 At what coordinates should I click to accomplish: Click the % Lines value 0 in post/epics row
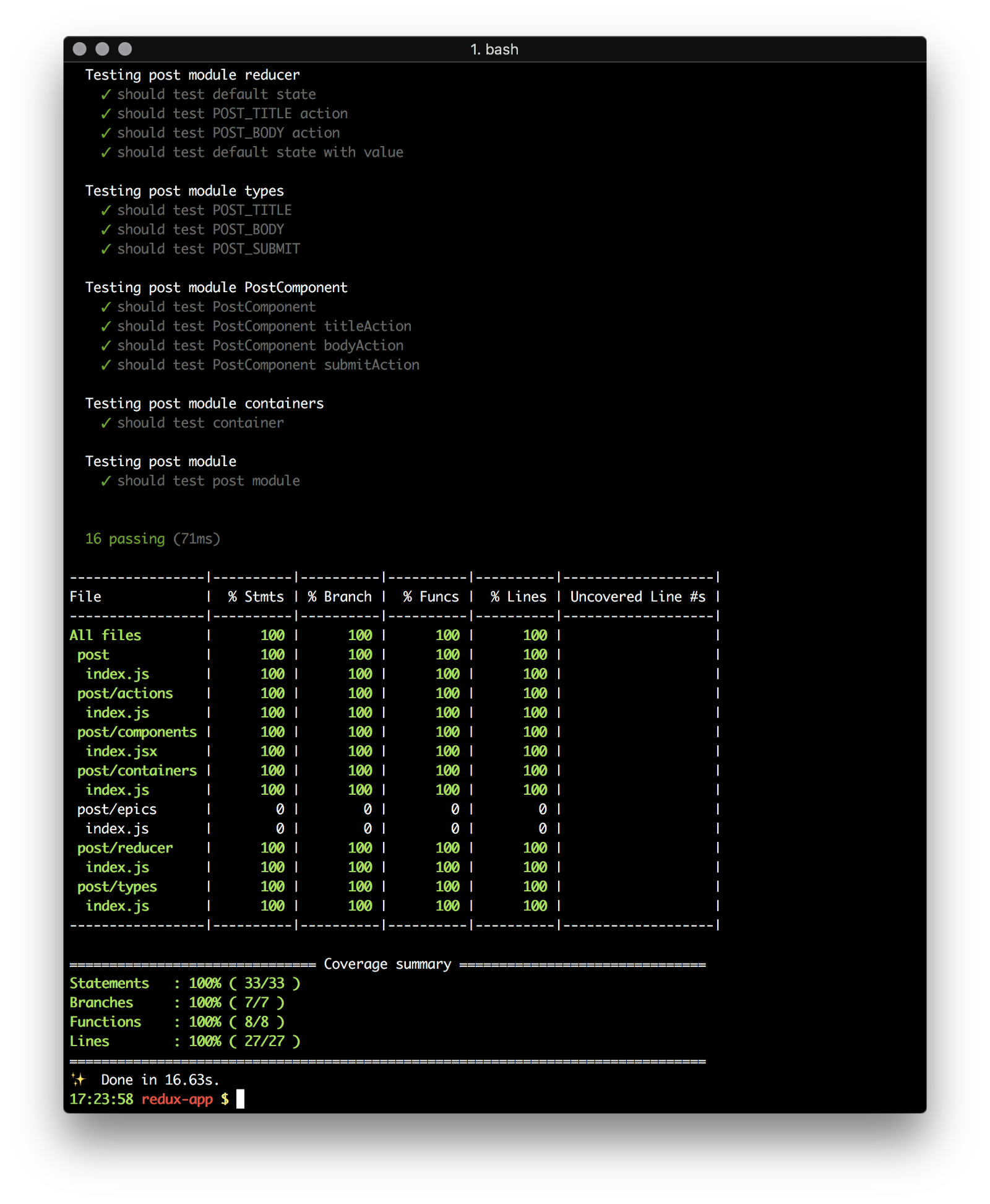click(x=543, y=810)
